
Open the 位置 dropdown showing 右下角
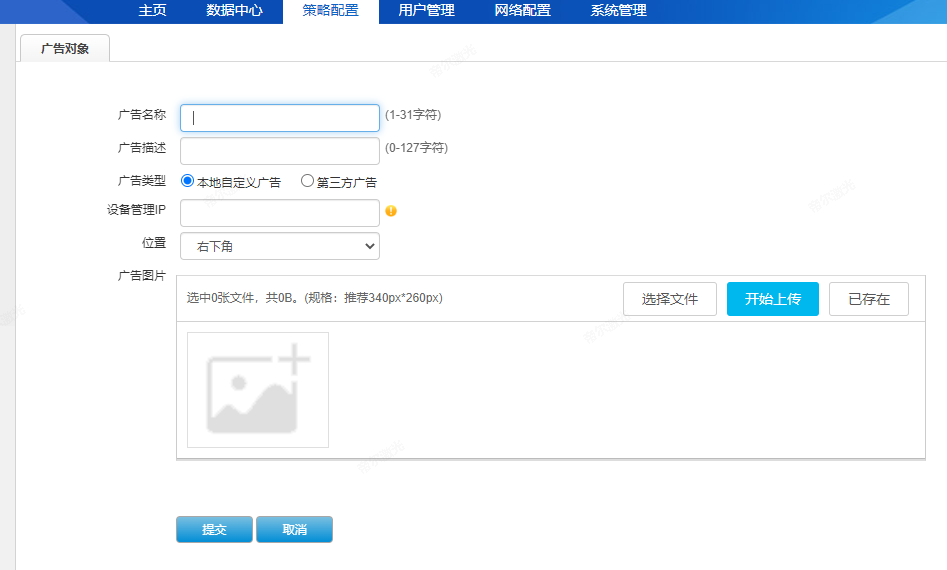(x=280, y=246)
